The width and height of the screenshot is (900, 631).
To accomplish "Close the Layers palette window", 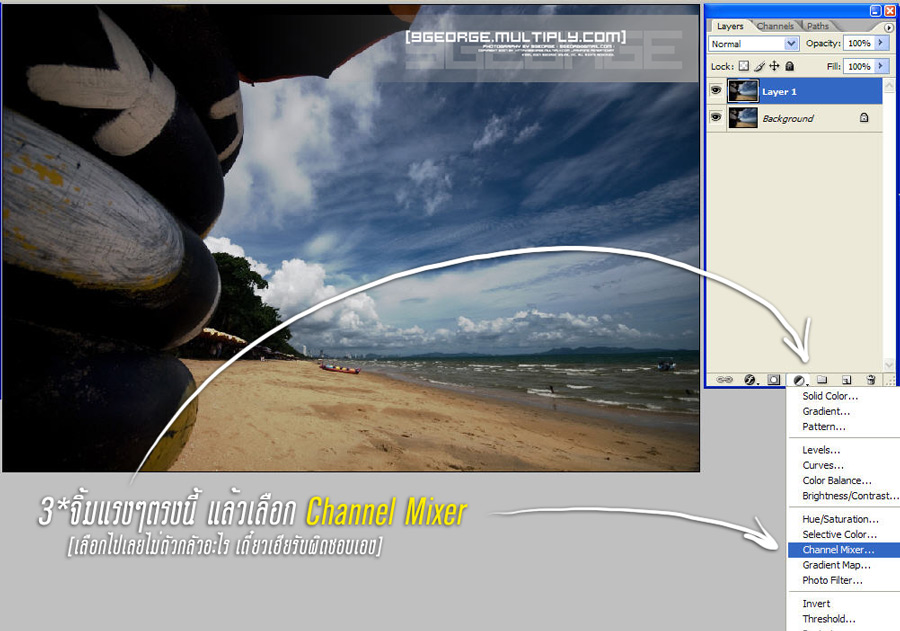I will (890, 10).
